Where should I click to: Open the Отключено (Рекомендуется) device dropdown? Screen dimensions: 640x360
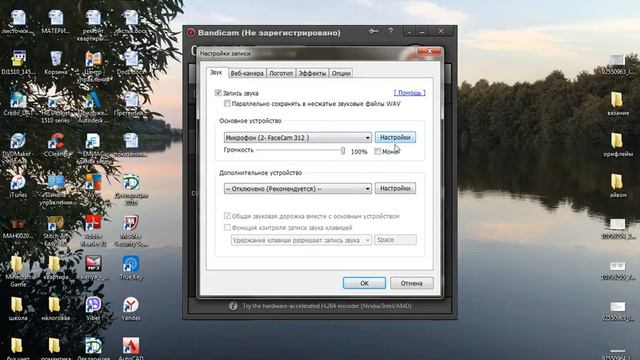point(298,189)
